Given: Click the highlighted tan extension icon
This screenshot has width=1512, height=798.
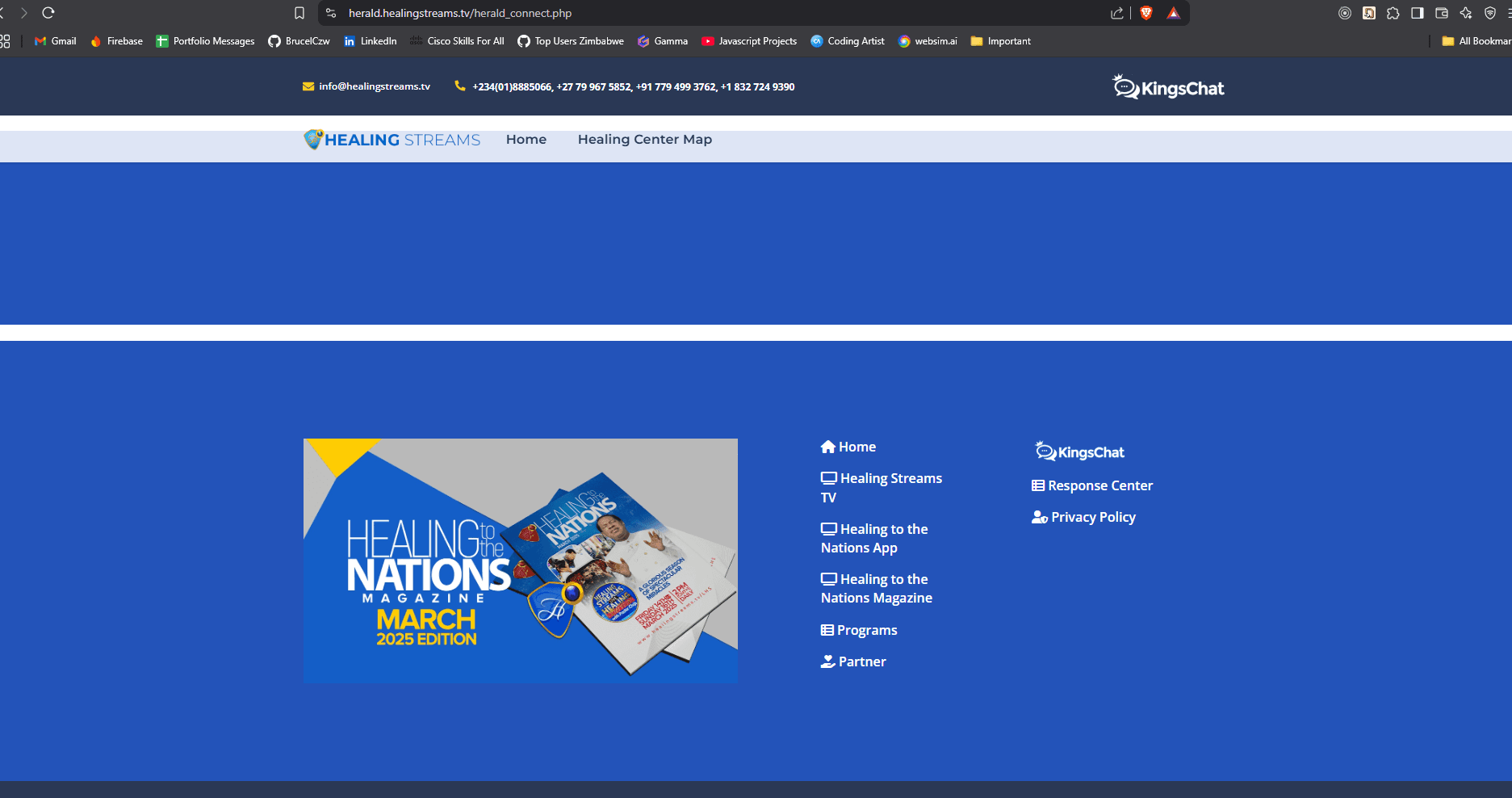Looking at the screenshot, I should point(1369,13).
